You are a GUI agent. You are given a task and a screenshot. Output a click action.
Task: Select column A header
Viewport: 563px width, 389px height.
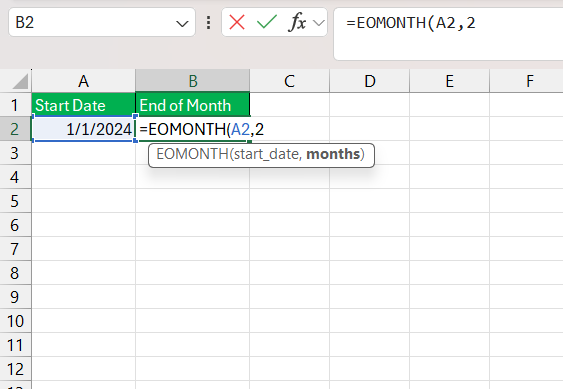[83, 81]
